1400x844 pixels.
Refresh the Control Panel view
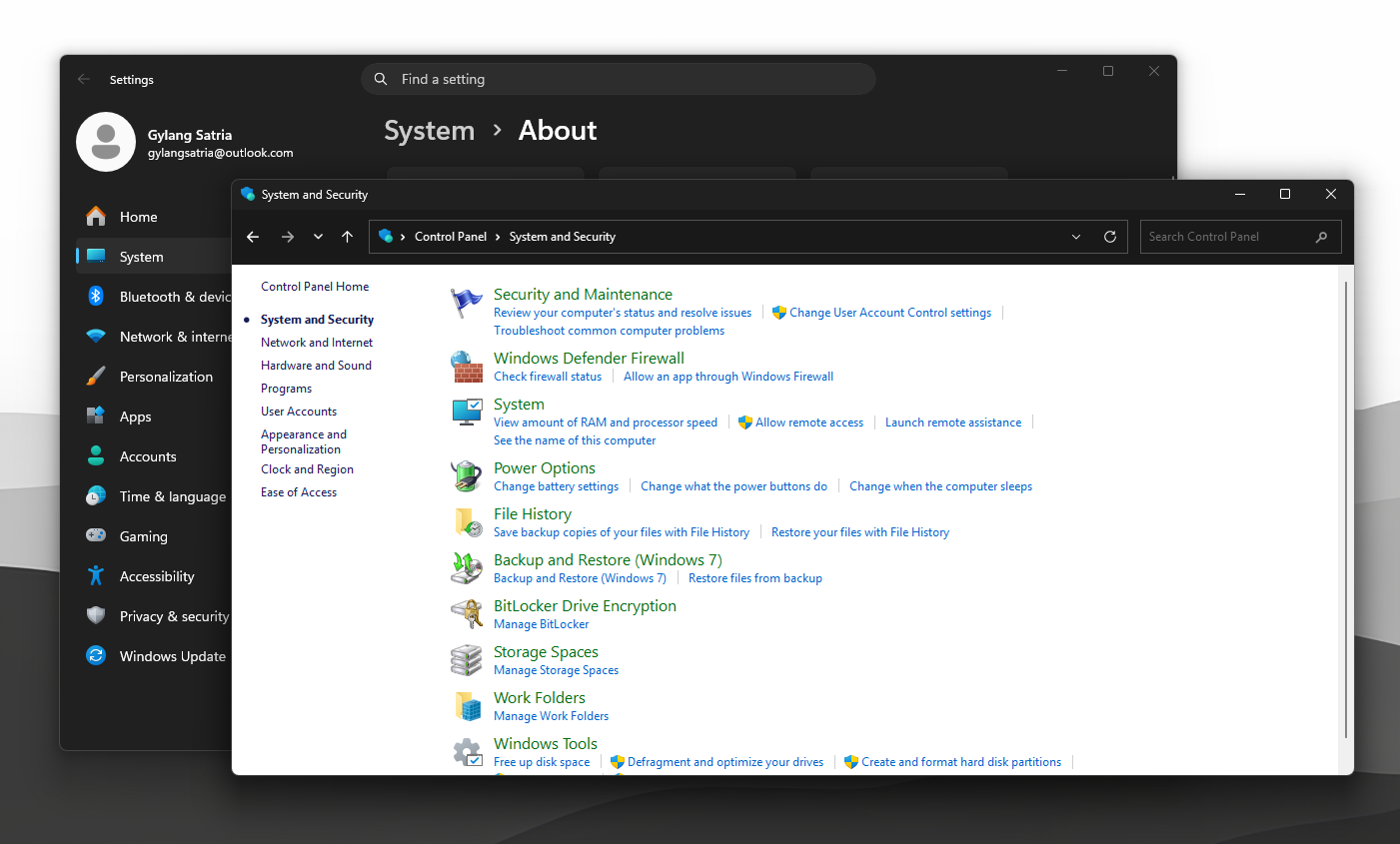[x=1109, y=237]
